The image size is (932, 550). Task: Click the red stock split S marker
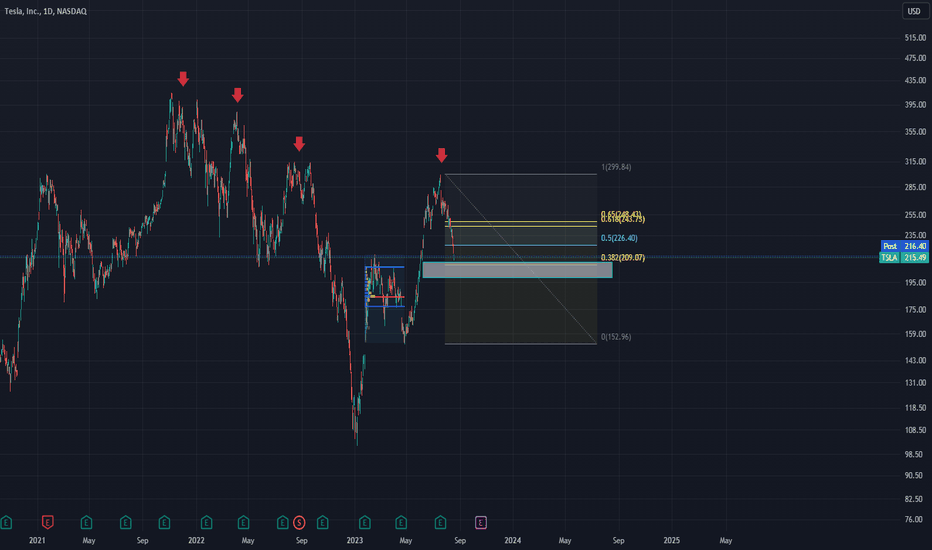[299, 523]
